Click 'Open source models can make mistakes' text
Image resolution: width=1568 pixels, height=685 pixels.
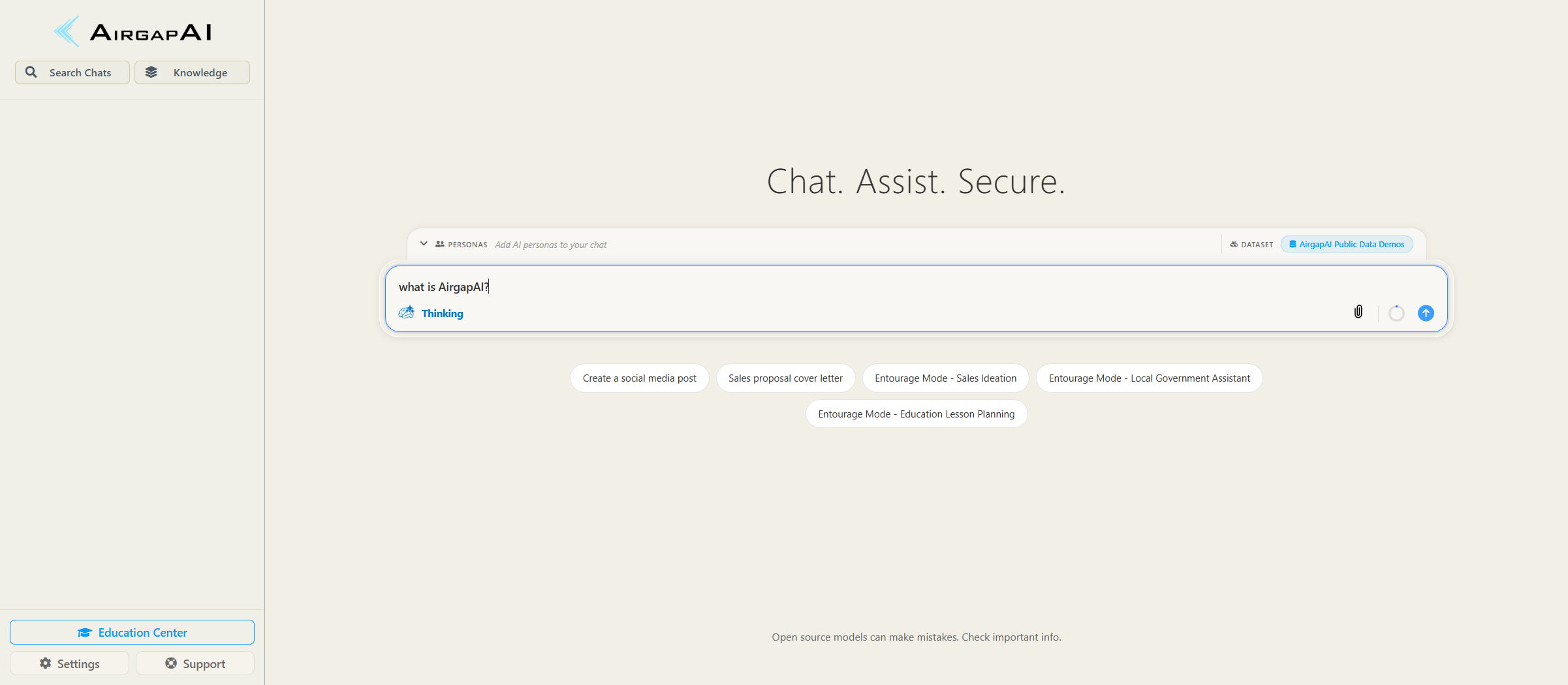[865, 637]
